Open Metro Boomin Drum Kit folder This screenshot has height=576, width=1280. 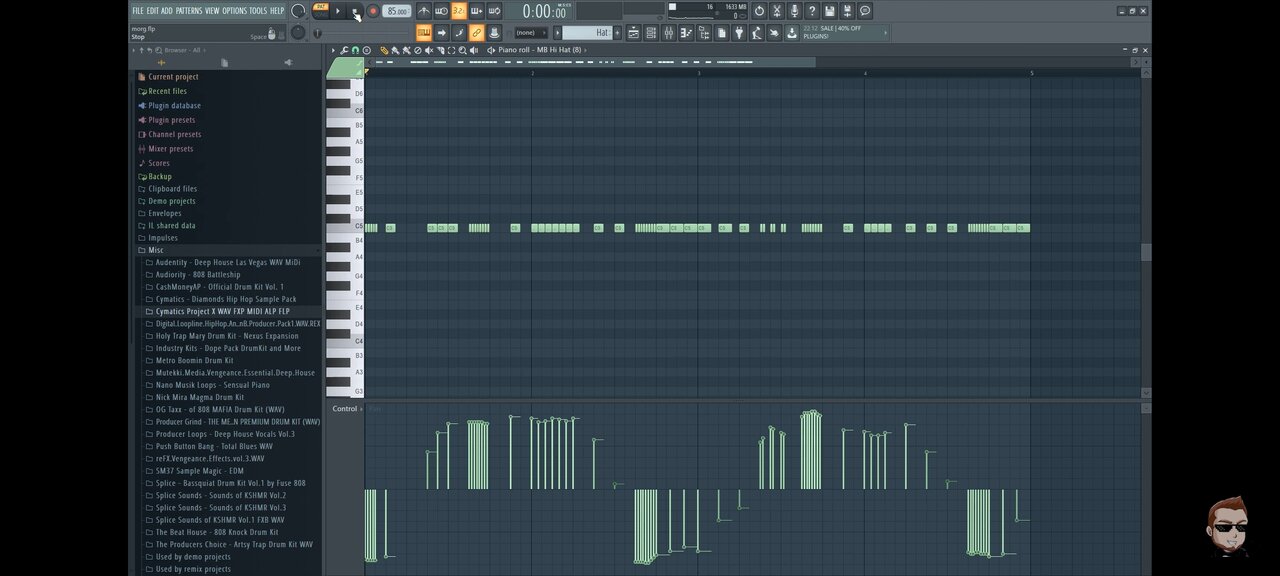point(194,361)
